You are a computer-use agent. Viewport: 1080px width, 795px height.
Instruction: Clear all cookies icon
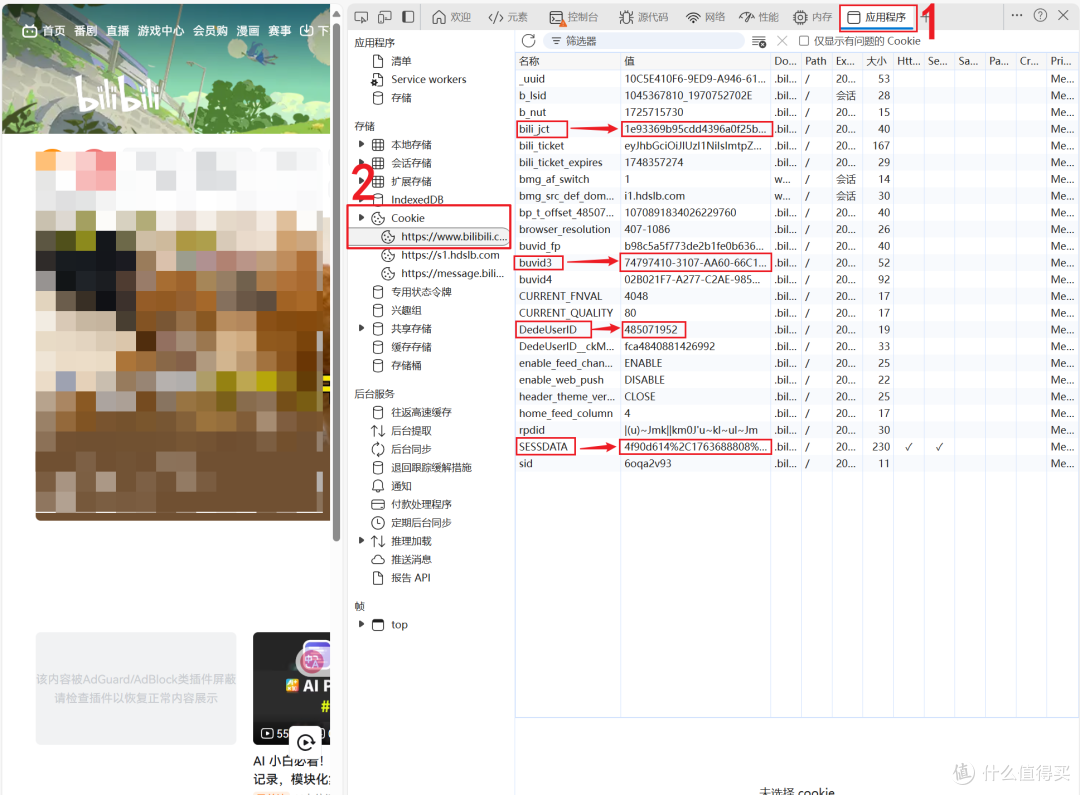[758, 41]
